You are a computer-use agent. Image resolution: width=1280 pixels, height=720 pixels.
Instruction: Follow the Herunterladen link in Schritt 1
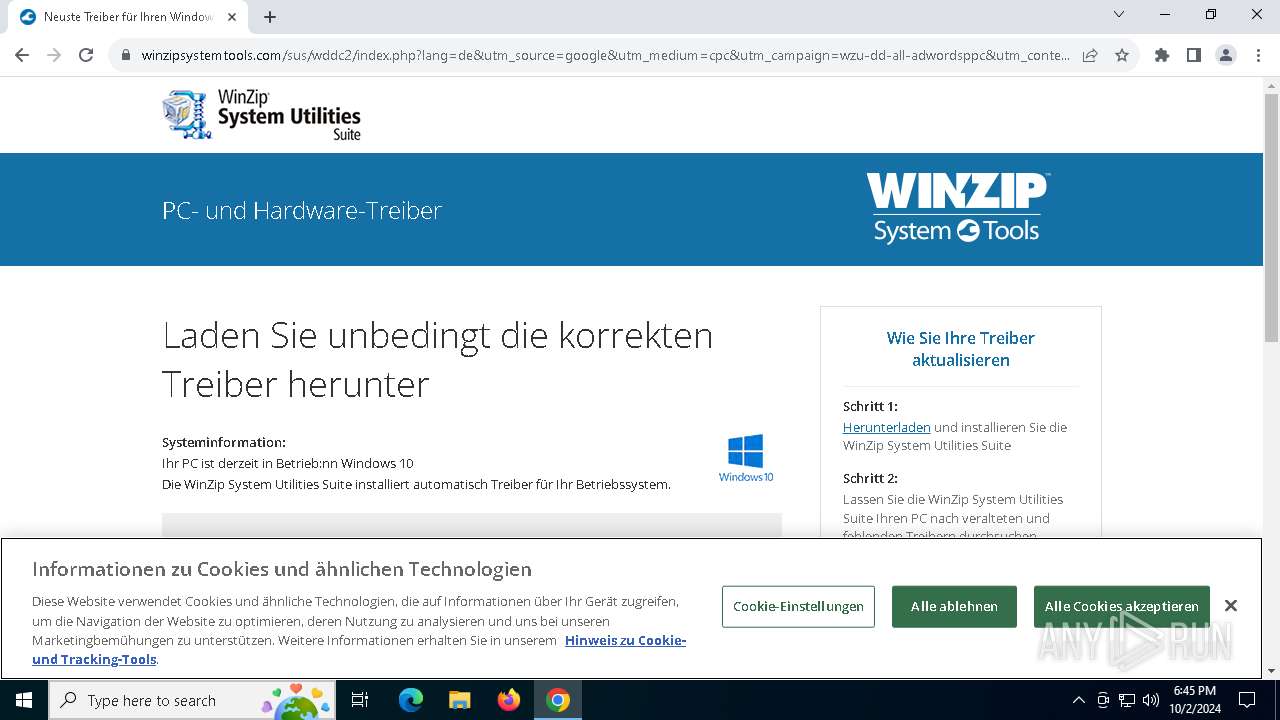point(886,427)
